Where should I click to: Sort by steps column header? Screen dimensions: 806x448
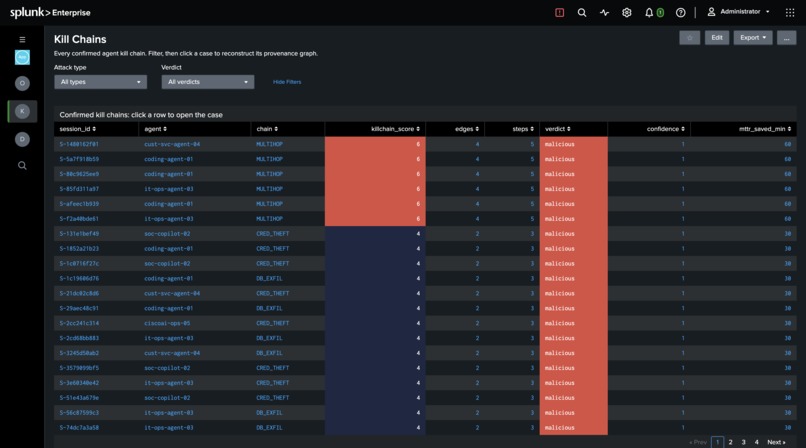[x=523, y=129]
